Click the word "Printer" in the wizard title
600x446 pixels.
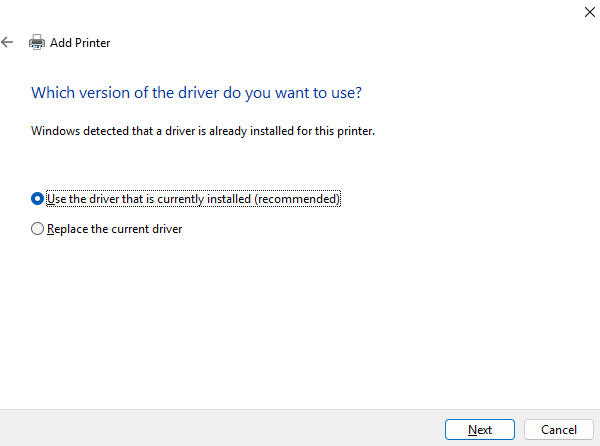click(x=93, y=43)
